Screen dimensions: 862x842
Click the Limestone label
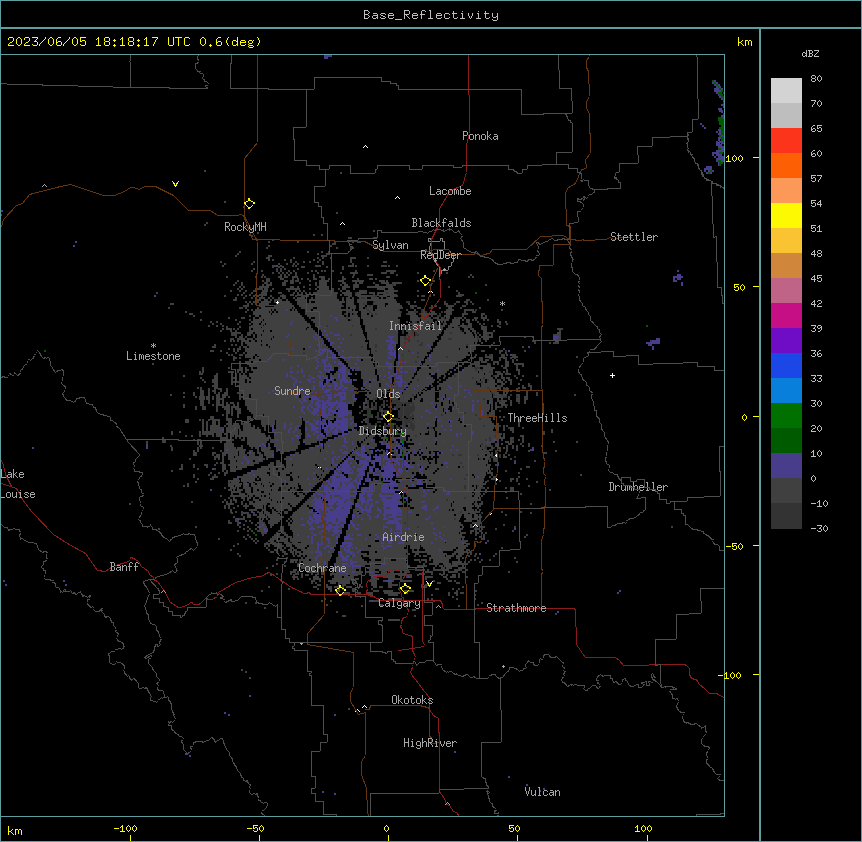click(x=153, y=356)
